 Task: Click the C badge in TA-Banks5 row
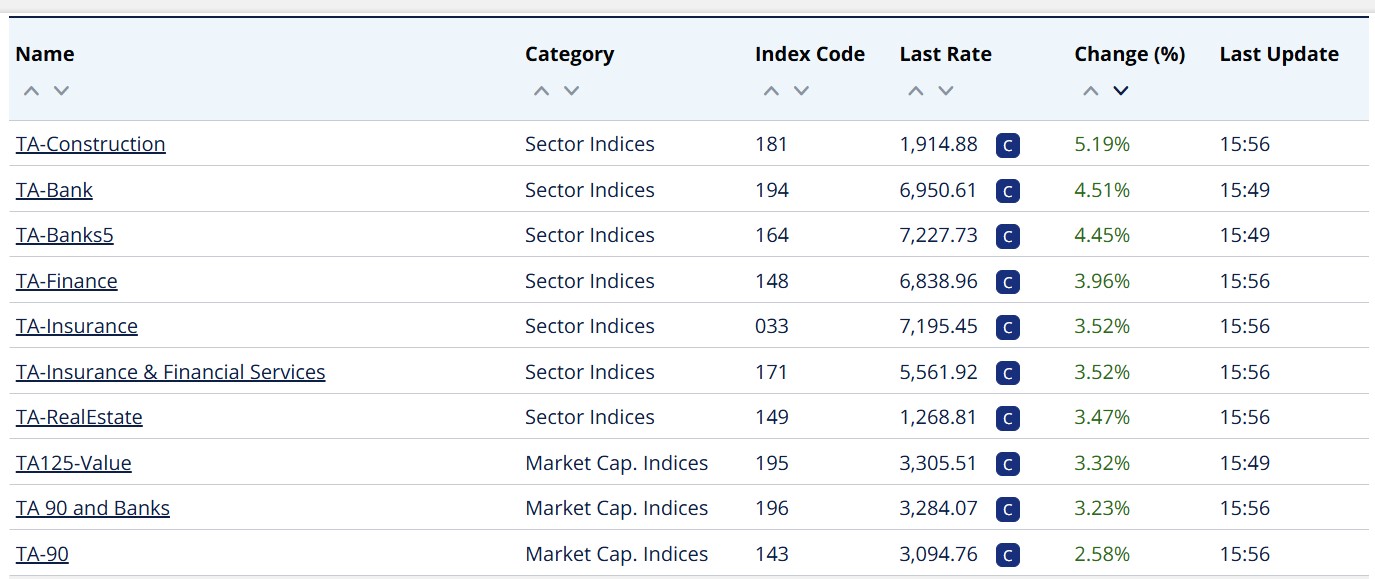pyautogui.click(x=1008, y=236)
